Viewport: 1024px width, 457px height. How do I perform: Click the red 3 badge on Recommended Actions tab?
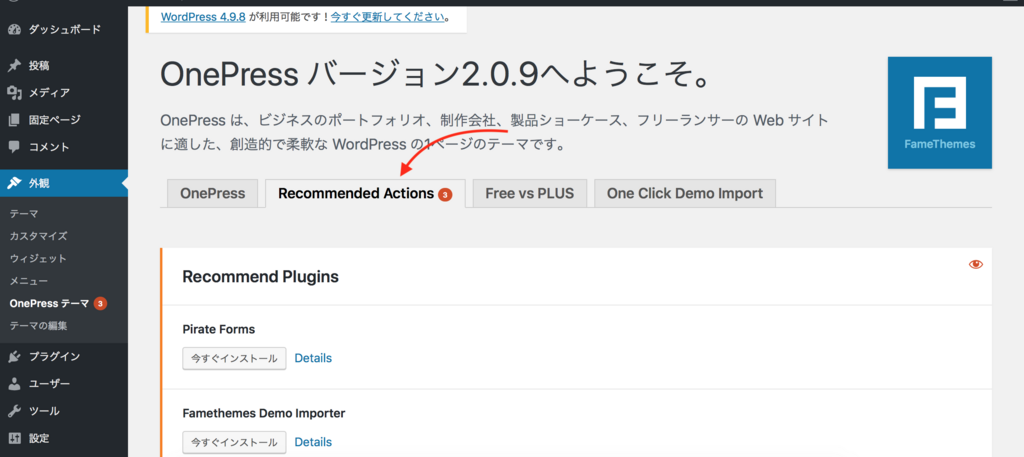[x=445, y=195]
